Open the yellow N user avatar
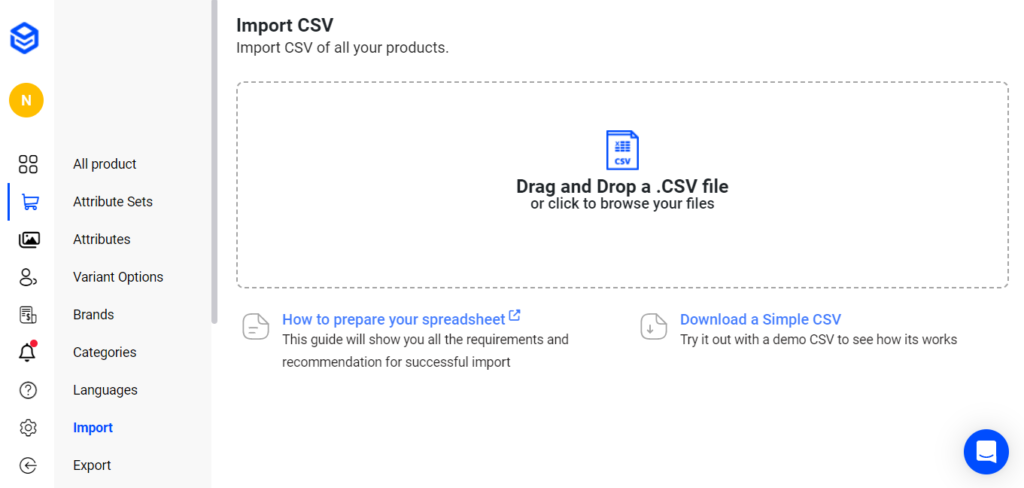This screenshot has width=1024, height=488. coord(26,100)
